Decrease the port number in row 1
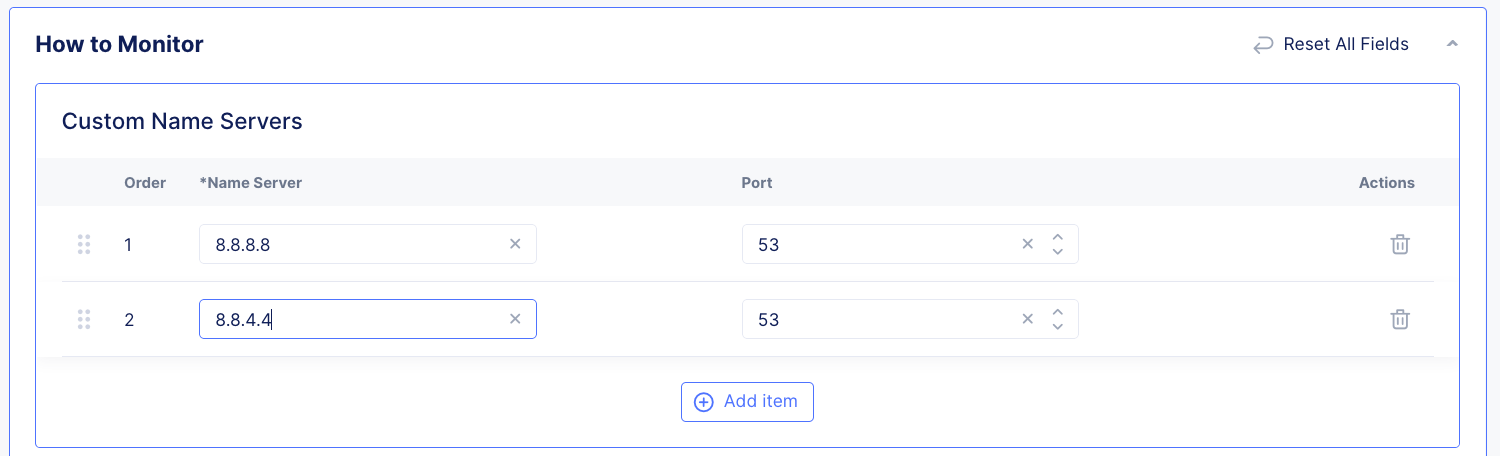 1057,251
